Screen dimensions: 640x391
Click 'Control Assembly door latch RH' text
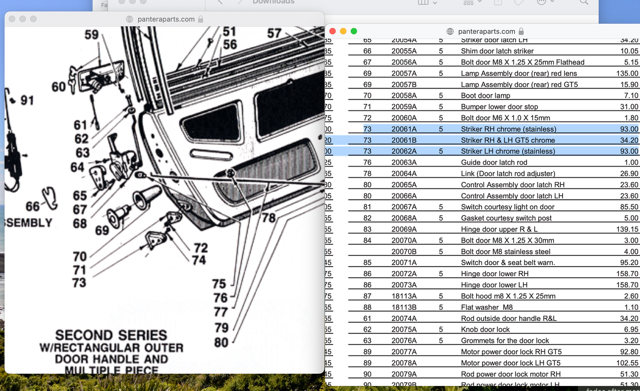pos(512,185)
